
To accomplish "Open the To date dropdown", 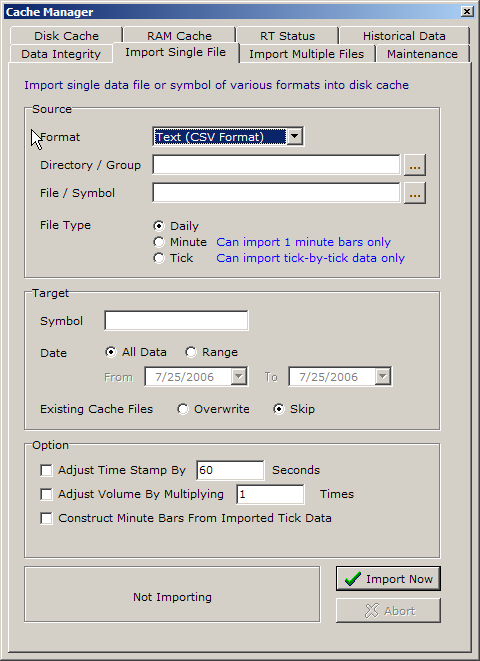I will coord(383,376).
